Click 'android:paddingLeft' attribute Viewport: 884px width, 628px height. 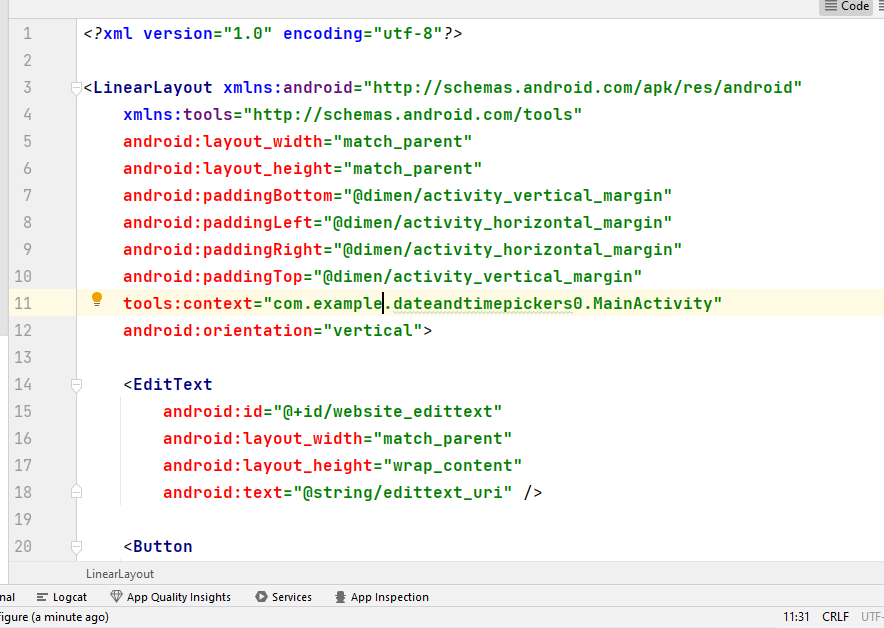tap(218, 223)
